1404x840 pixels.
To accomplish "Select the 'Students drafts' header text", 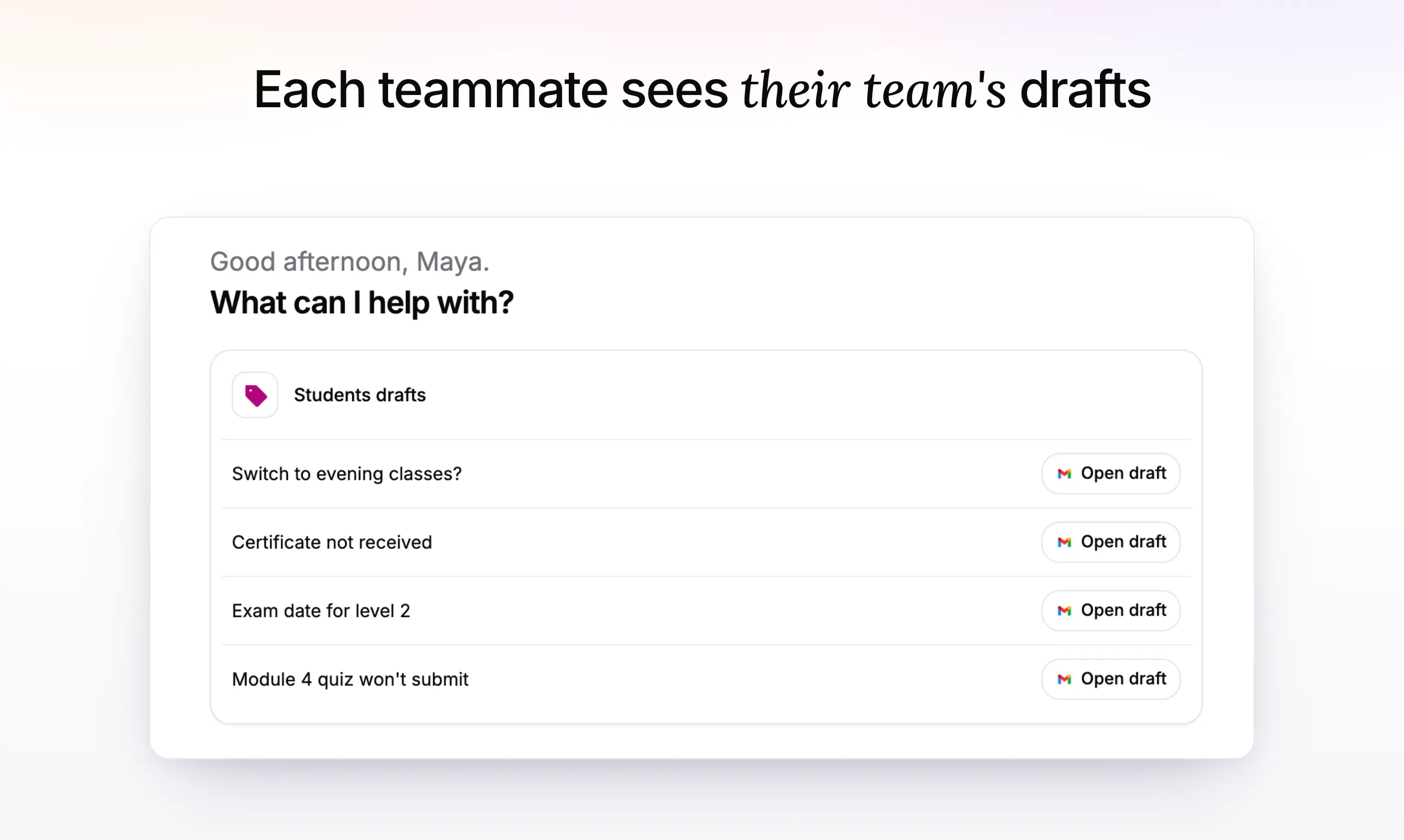I will click(x=359, y=395).
